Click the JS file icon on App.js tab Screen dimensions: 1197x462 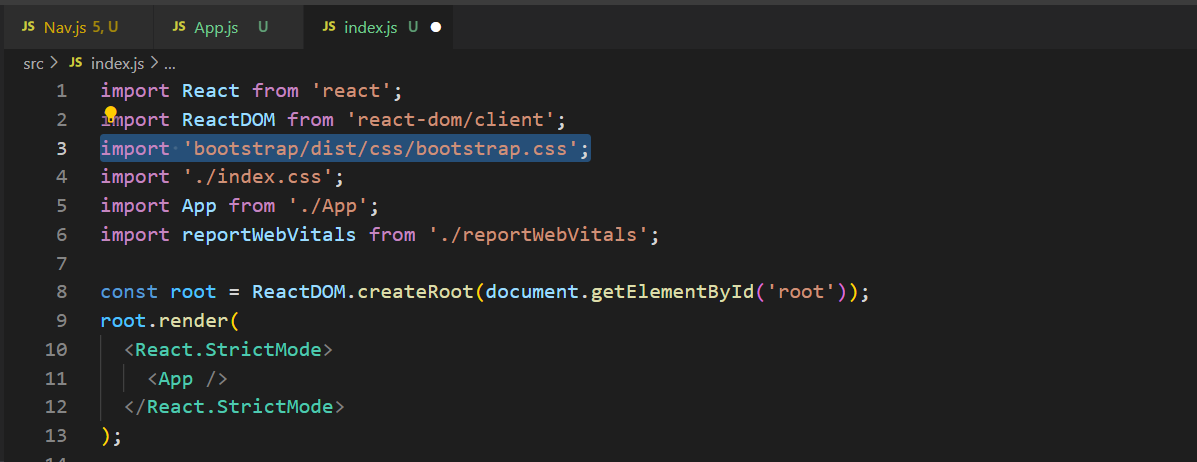[x=179, y=27]
